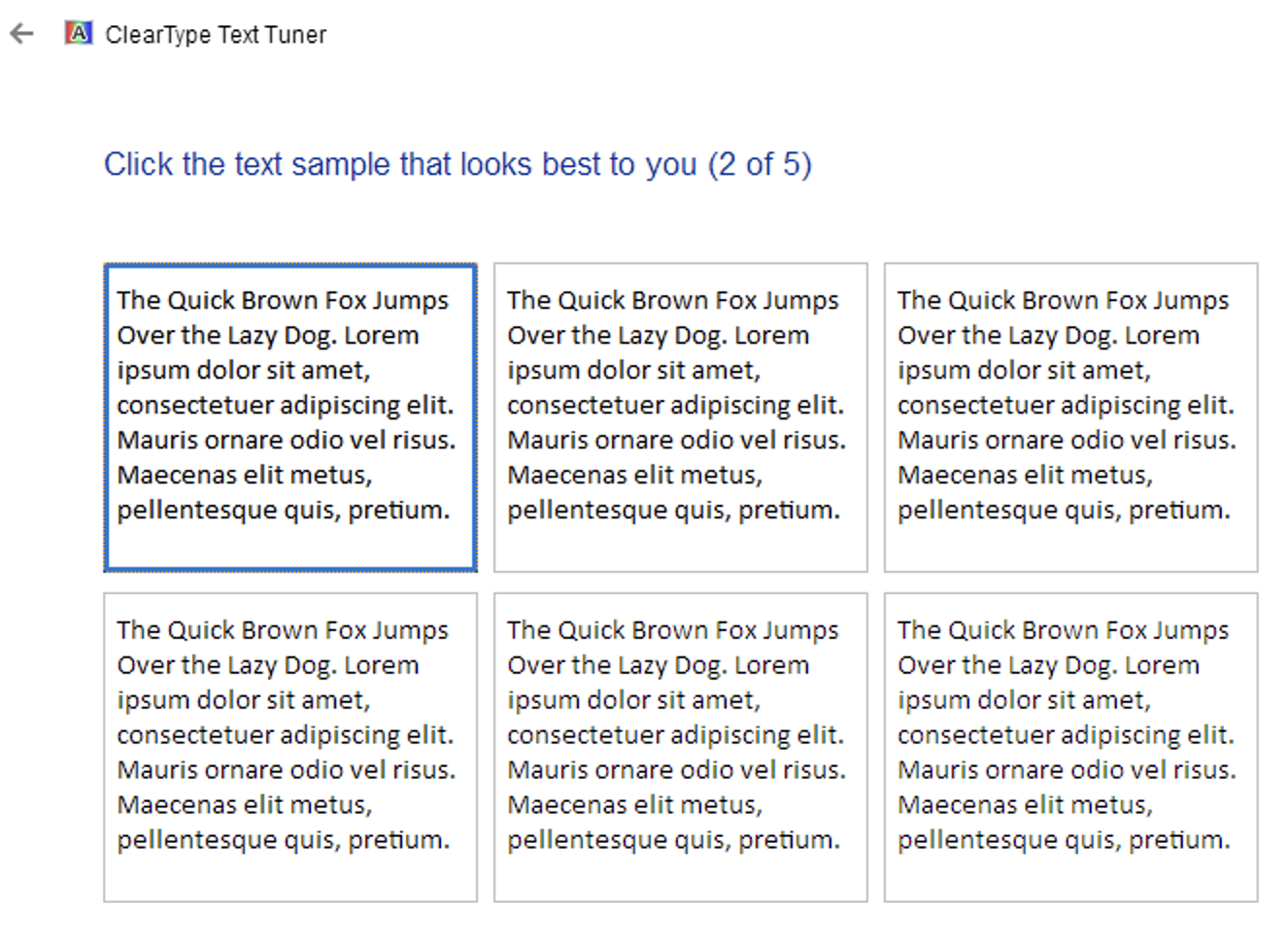Click the back arrow icon
The width and height of the screenshot is (1288, 936).
pos(21,34)
